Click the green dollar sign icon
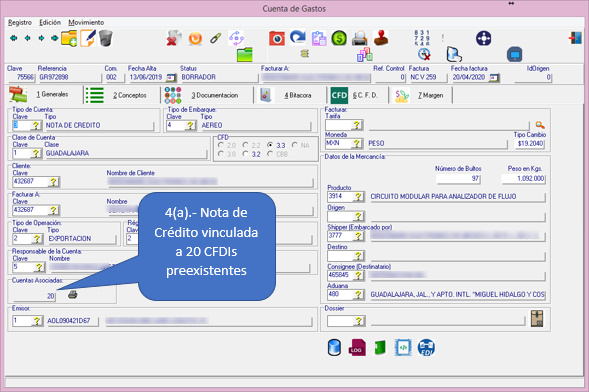 tap(339, 38)
